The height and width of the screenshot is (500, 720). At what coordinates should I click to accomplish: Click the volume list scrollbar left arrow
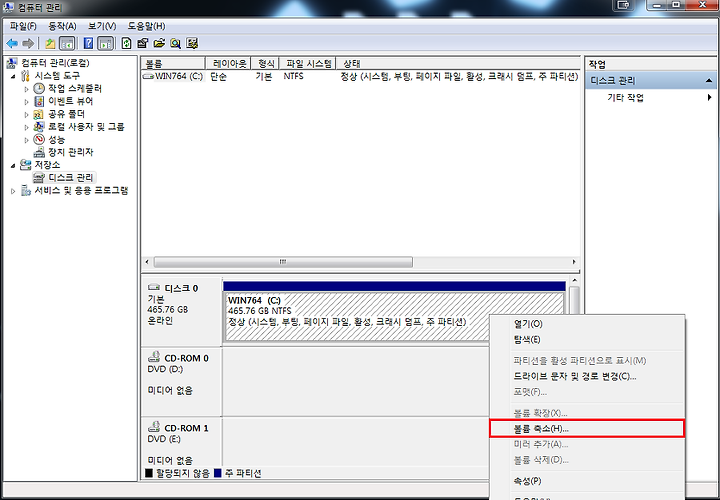147,262
